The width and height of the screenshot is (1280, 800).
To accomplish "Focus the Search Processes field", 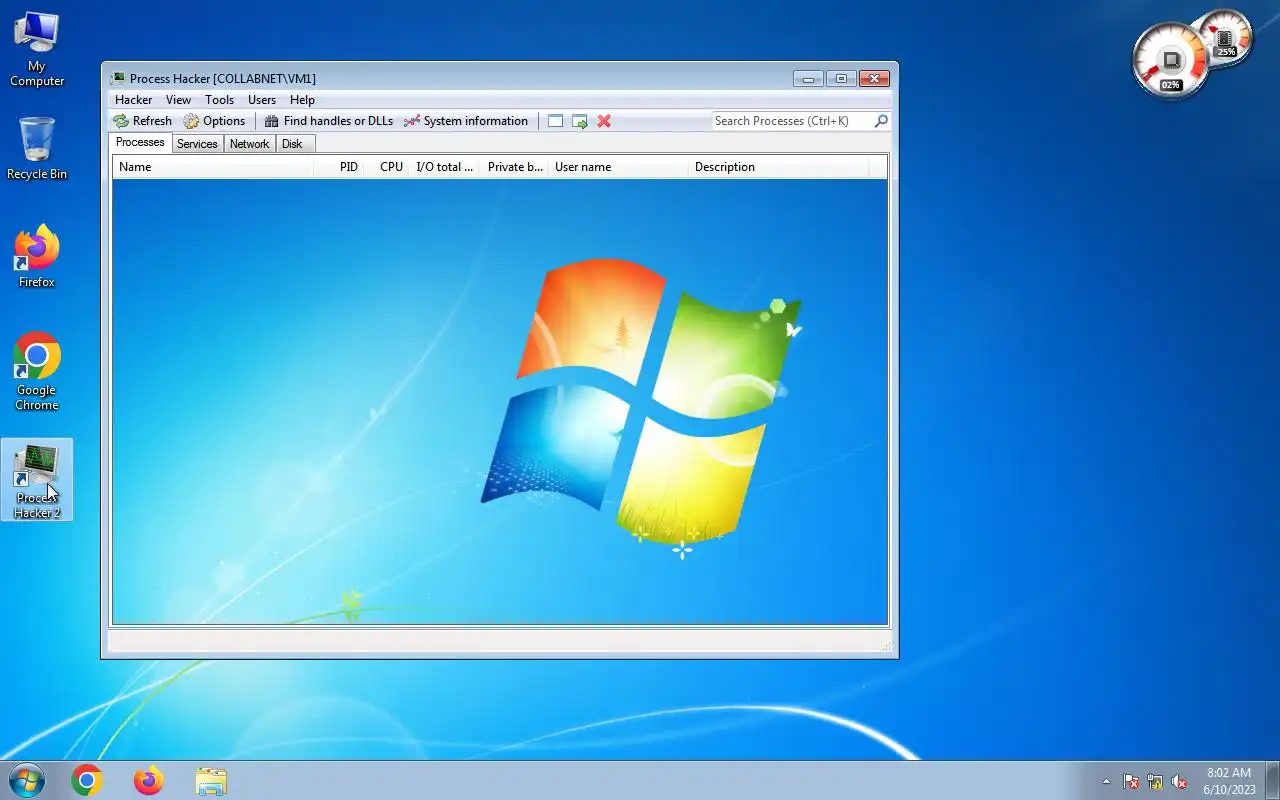I will (792, 121).
